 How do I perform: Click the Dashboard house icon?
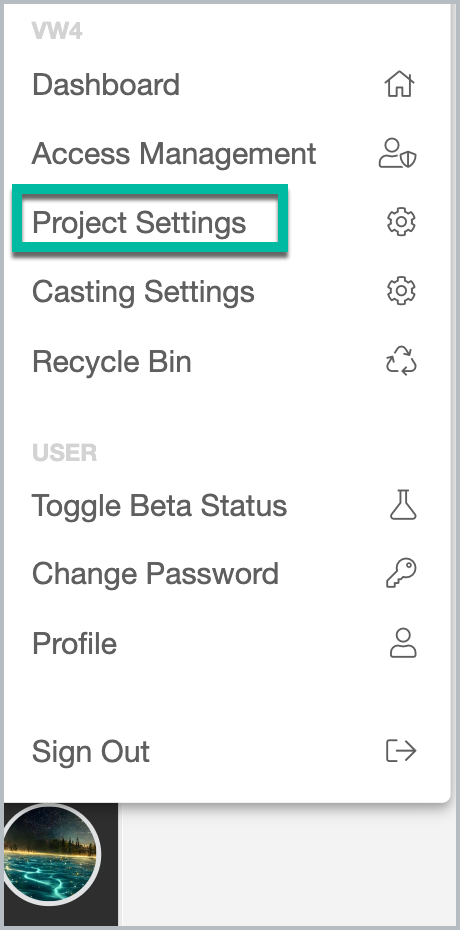point(400,84)
